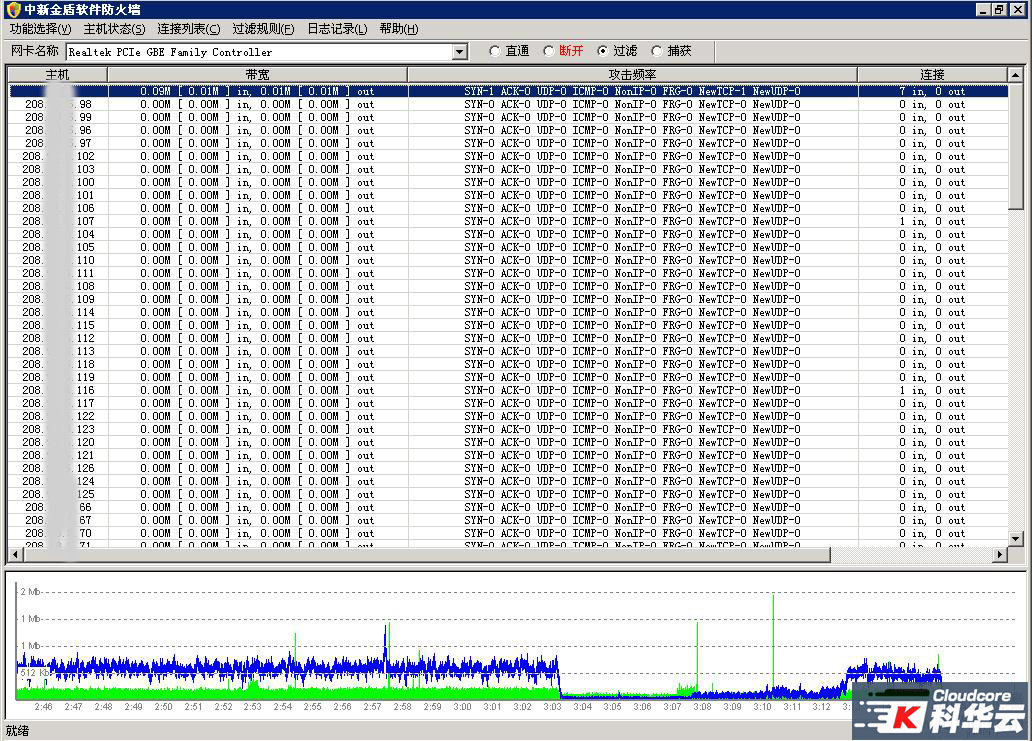1032x741 pixels.
Task: Select the host row ending in 119
Action: [508, 378]
